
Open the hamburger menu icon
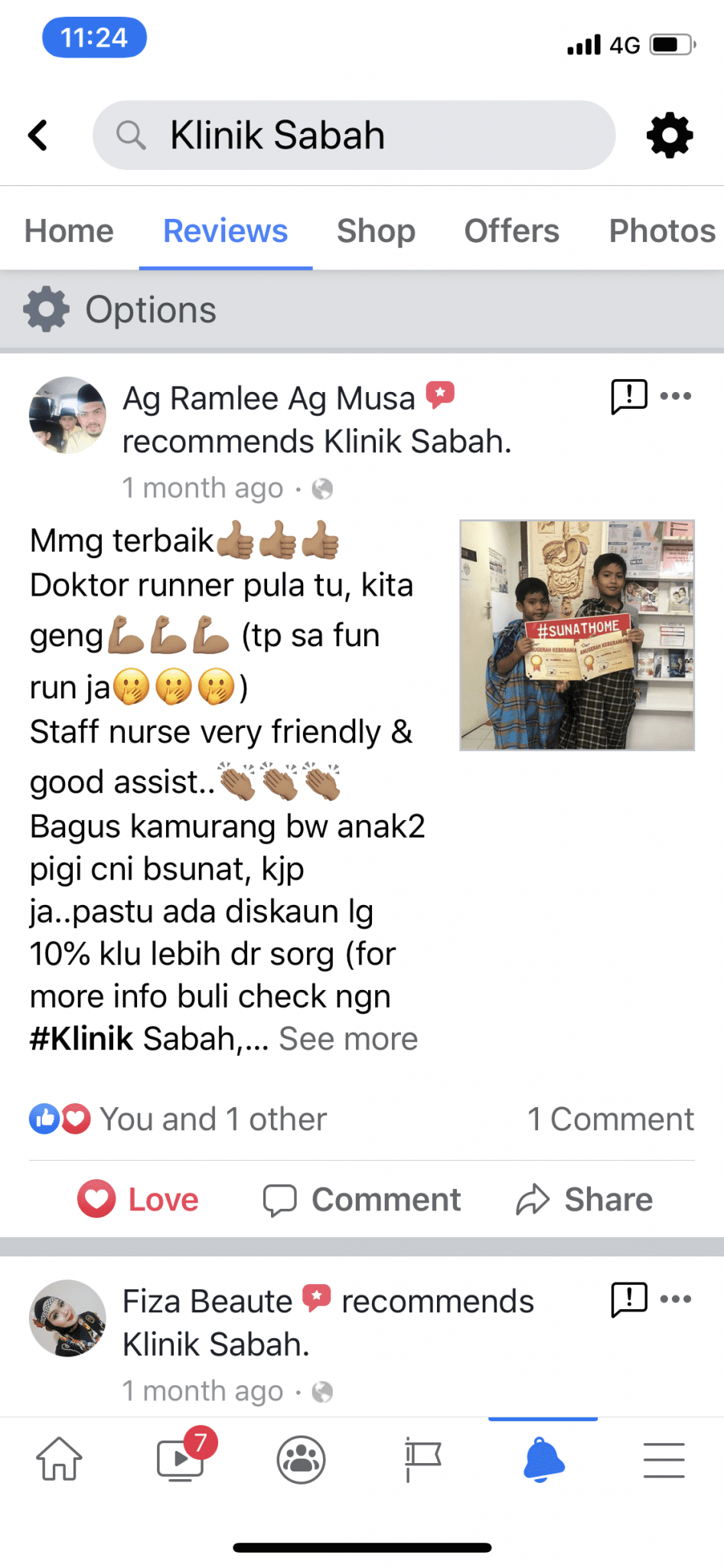pos(664,1459)
